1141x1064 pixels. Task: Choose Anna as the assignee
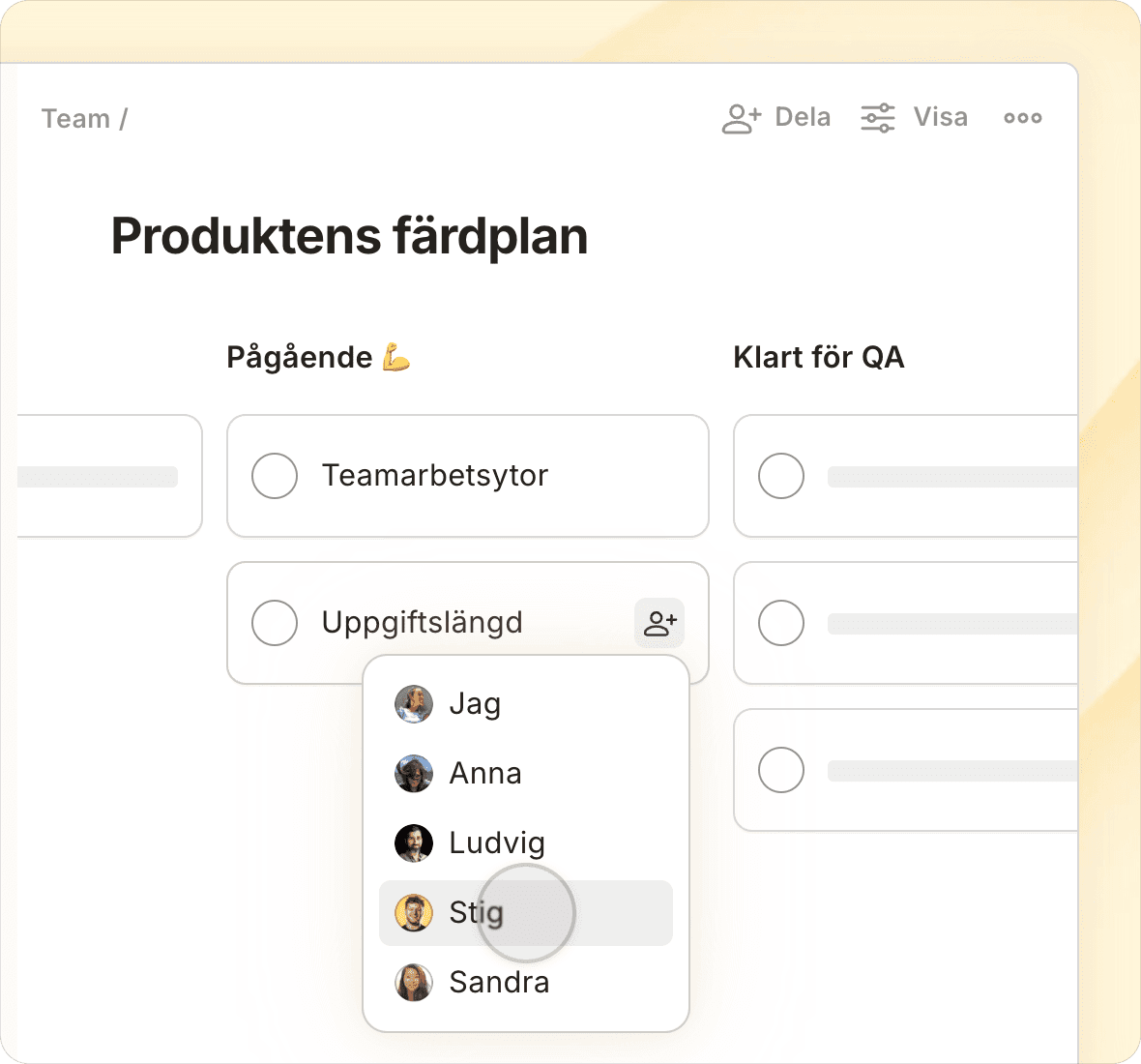(x=485, y=774)
